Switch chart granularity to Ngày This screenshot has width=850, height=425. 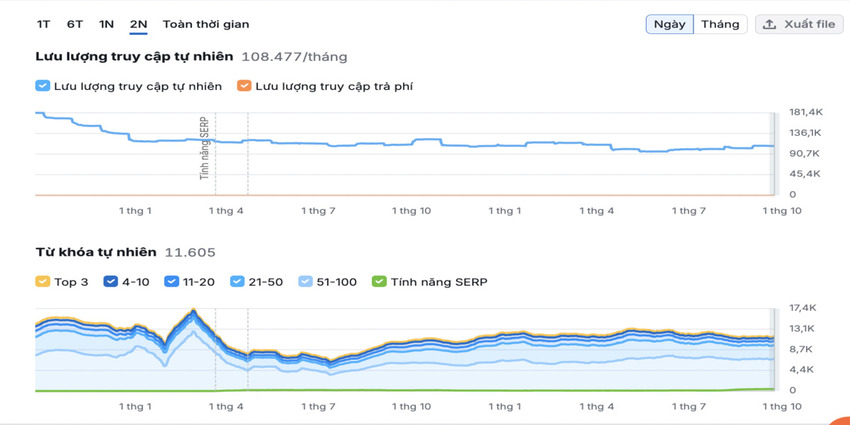(669, 24)
